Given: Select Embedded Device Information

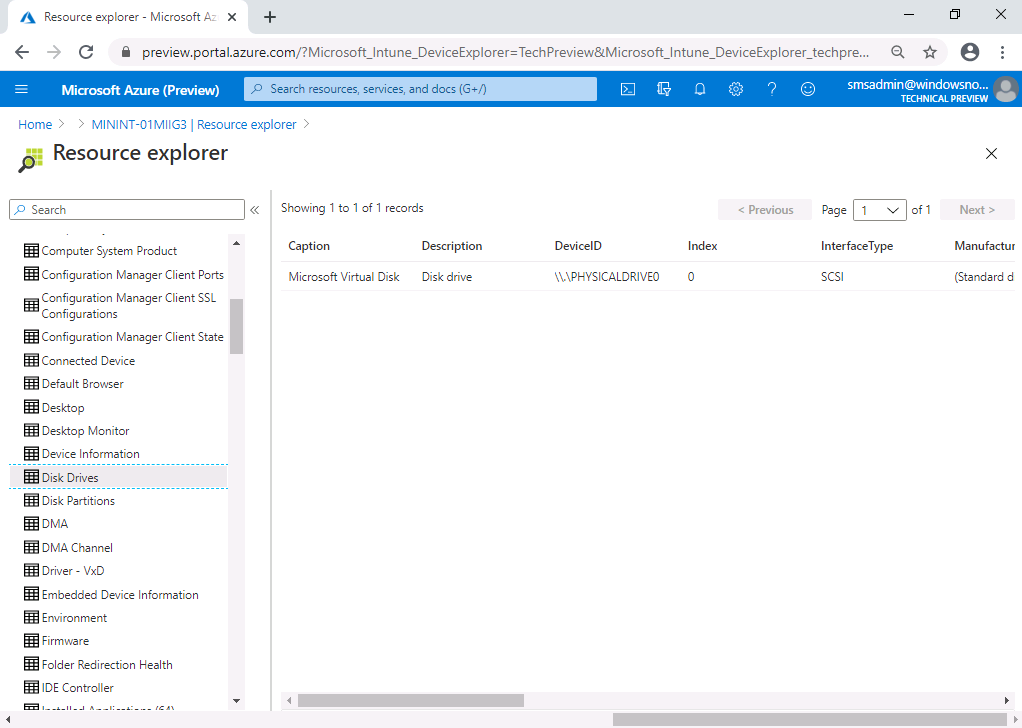Looking at the screenshot, I should [x=119, y=594].
